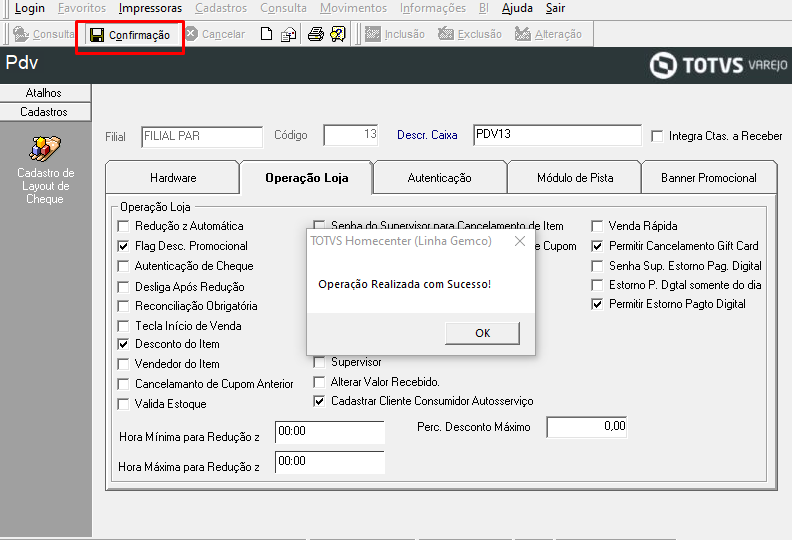Enable Tecla Início de Venda
This screenshot has width=792, height=540.
(x=123, y=326)
